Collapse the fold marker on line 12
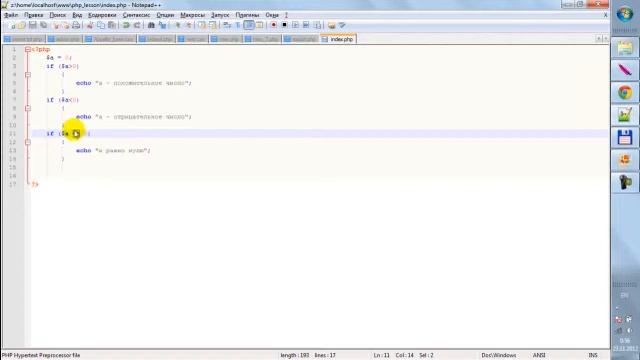Image resolution: width=640 pixels, height=360 pixels. click(28, 142)
